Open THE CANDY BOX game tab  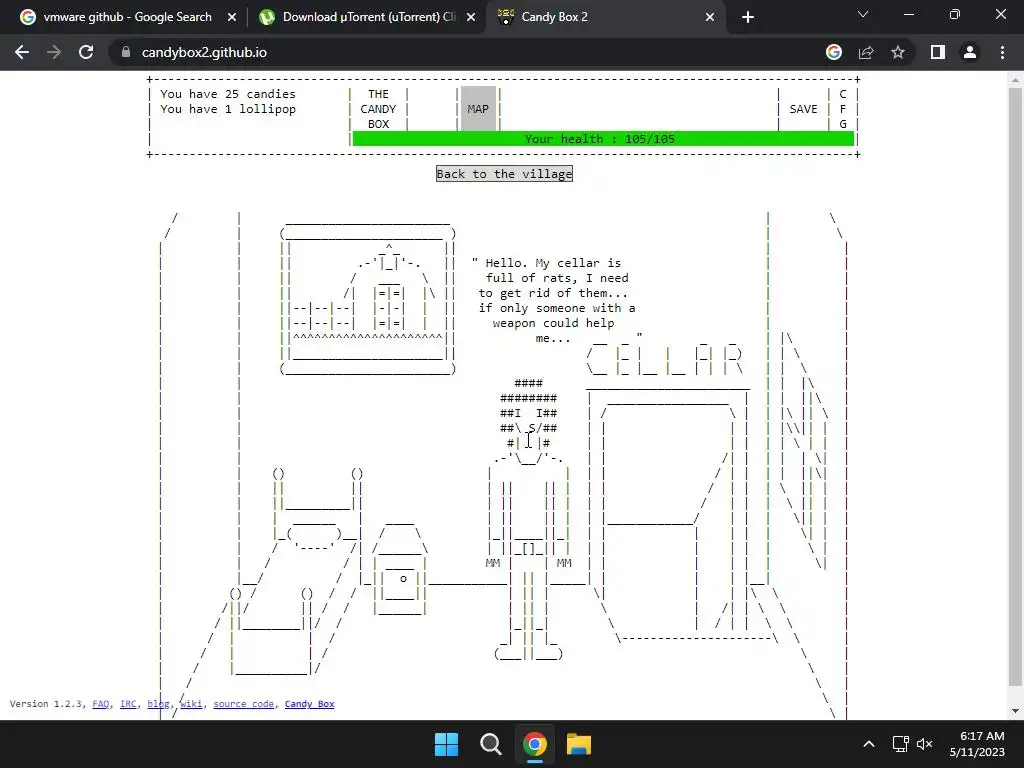(x=378, y=109)
